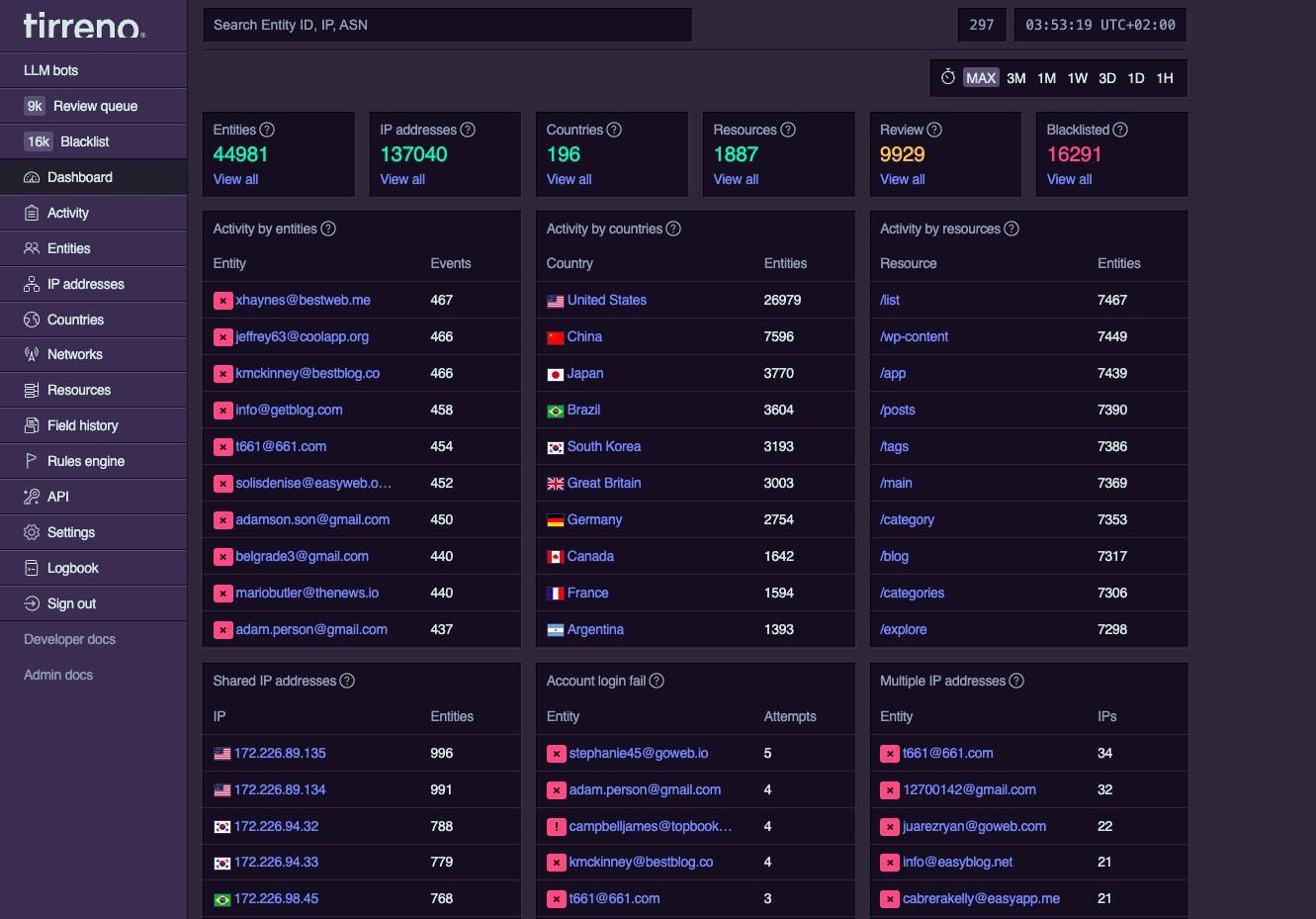Switch time range to 1W
The width and height of the screenshot is (1316, 919).
point(1078,78)
